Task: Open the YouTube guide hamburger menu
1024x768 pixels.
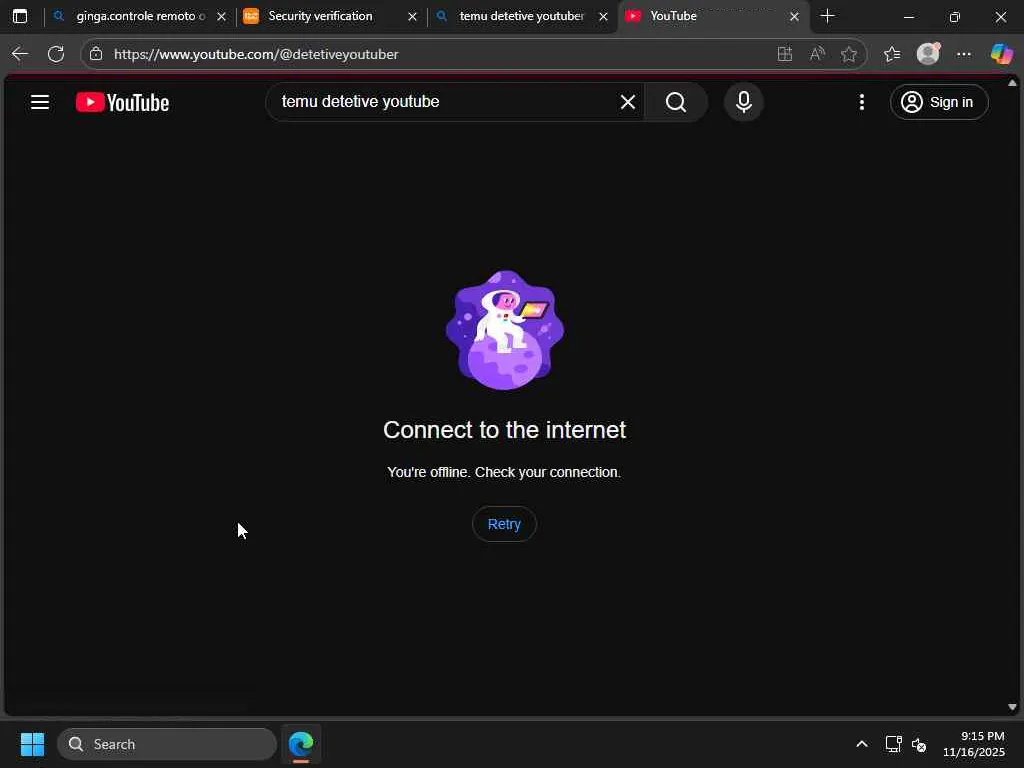Action: pos(40,102)
